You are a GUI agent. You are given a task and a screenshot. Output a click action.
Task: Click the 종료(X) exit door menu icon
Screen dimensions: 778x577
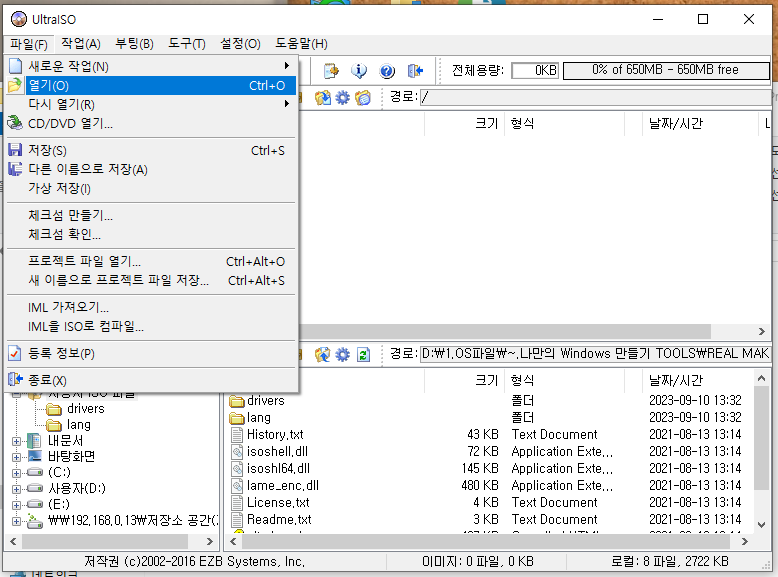[x=15, y=380]
